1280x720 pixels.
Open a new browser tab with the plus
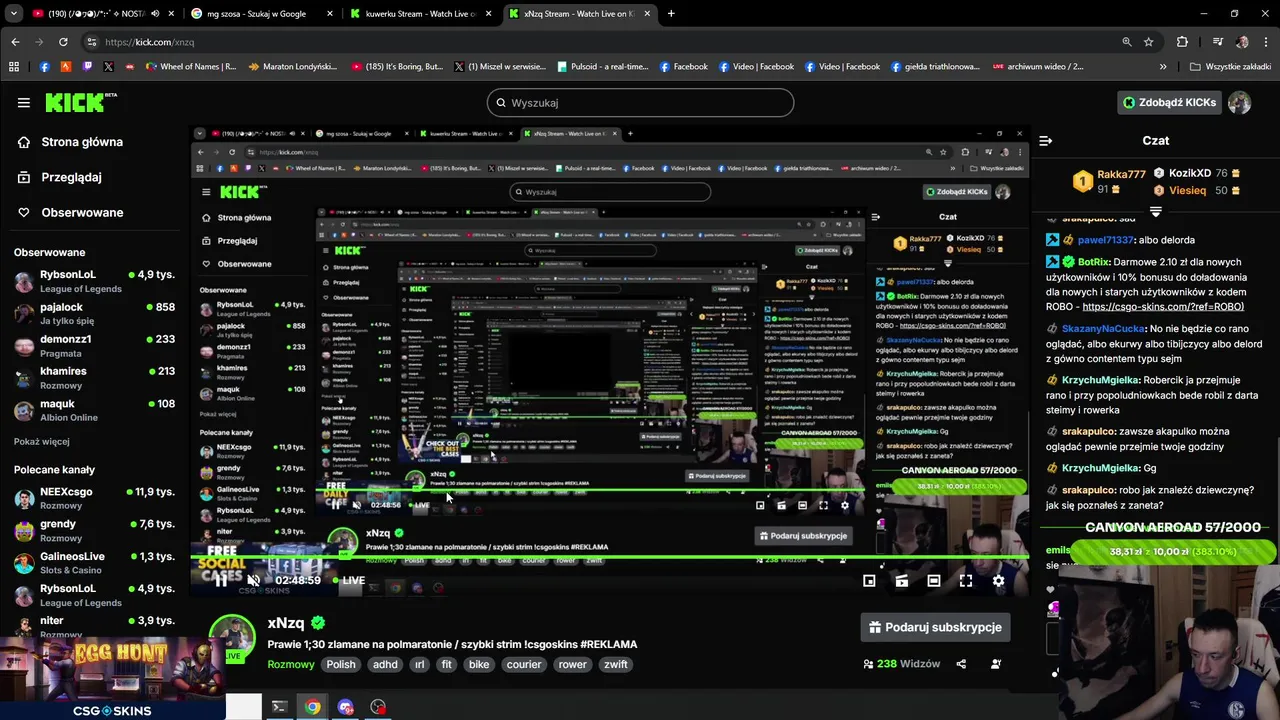click(671, 14)
